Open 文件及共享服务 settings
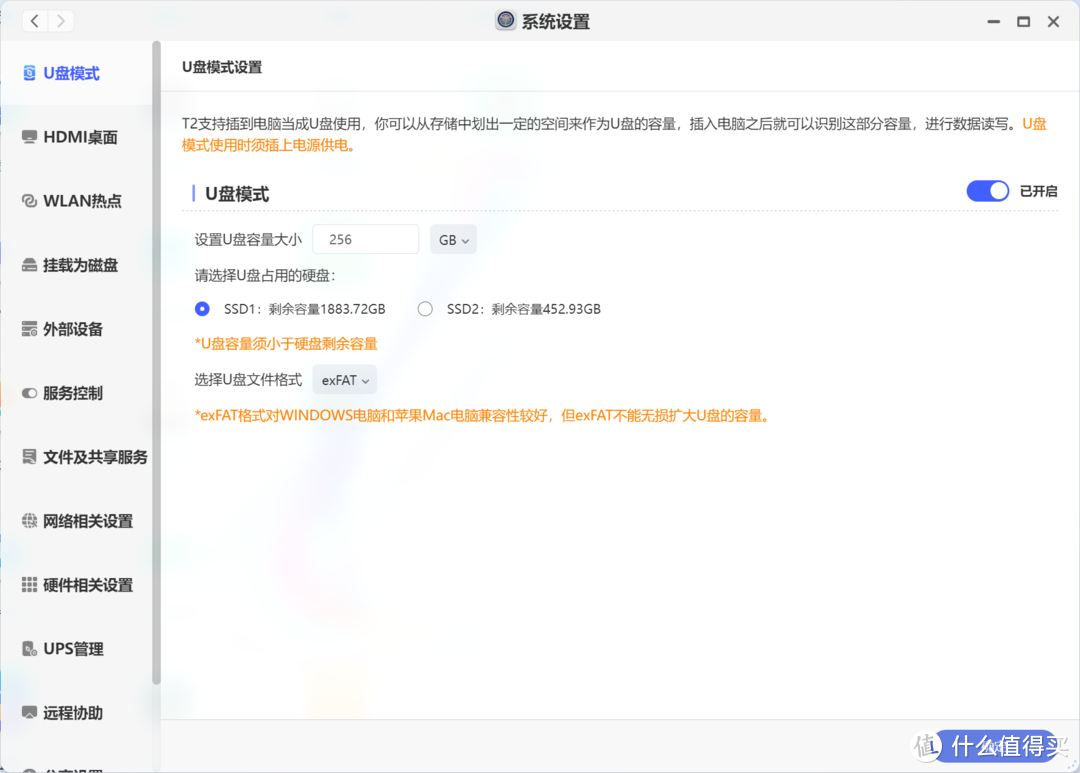 click(82, 456)
